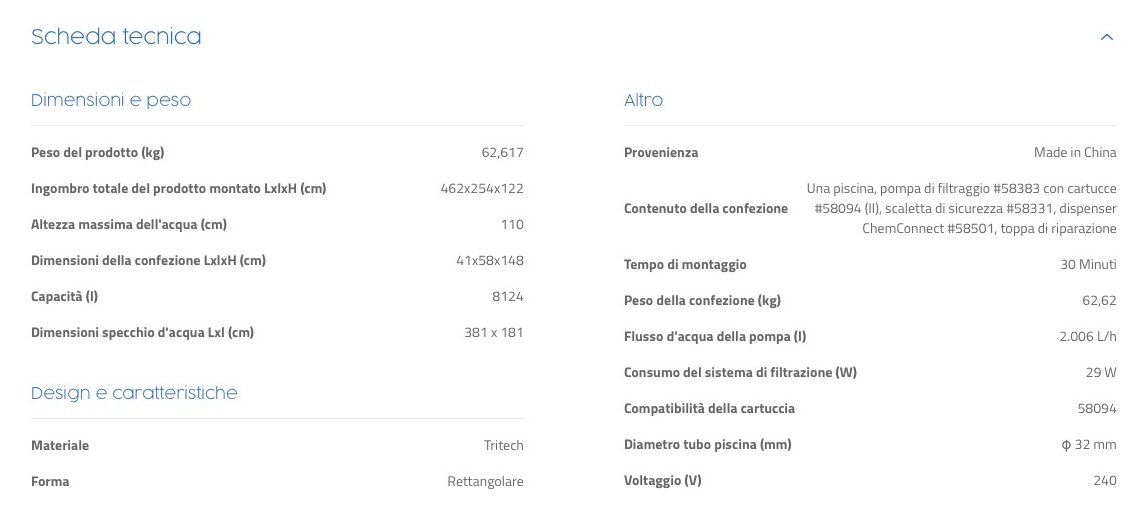Collapse the Scheda tecnica section chevron
The image size is (1144, 517).
tap(1106, 37)
